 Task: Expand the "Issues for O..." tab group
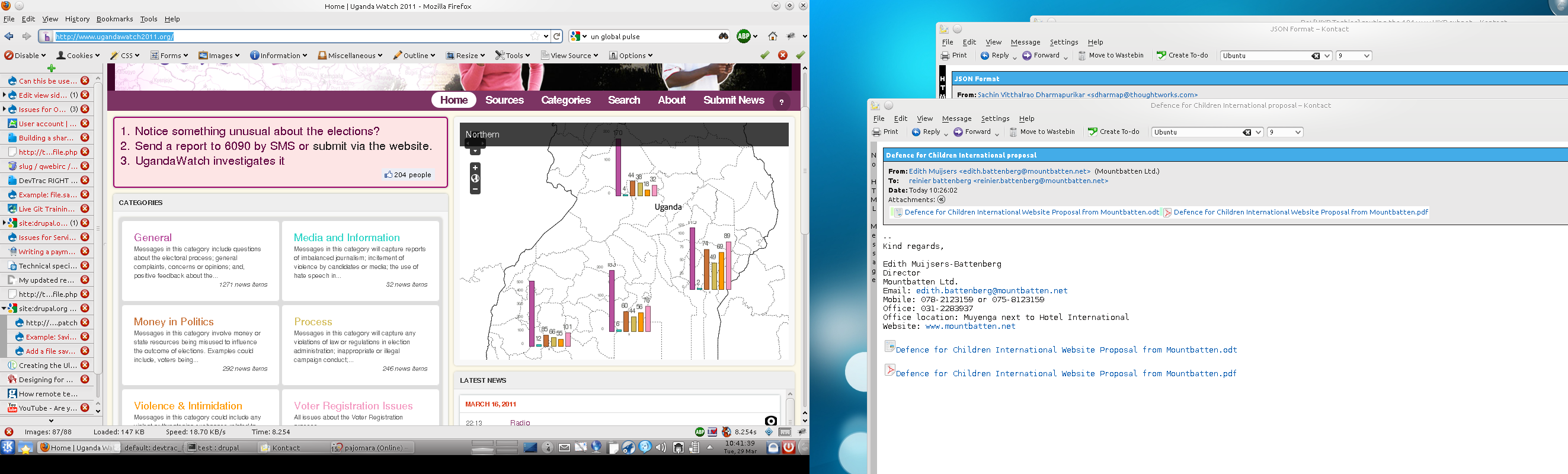coord(4,110)
